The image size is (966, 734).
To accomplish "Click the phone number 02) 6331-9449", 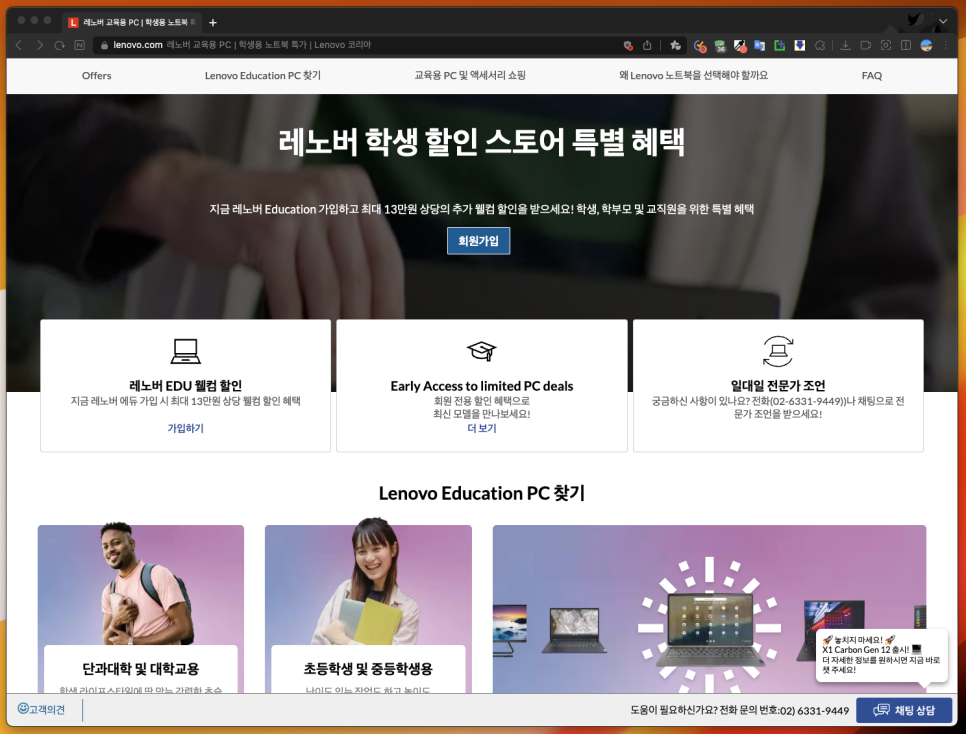I will click(814, 711).
